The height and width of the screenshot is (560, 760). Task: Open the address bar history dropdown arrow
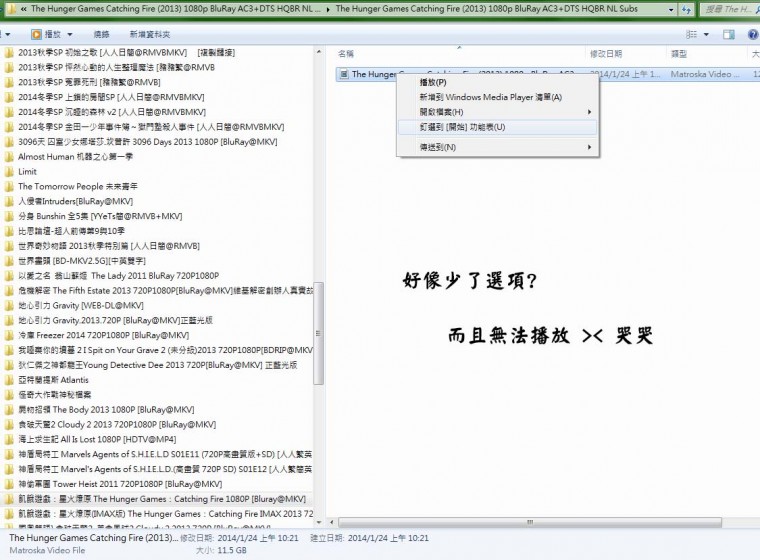tap(671, 9)
